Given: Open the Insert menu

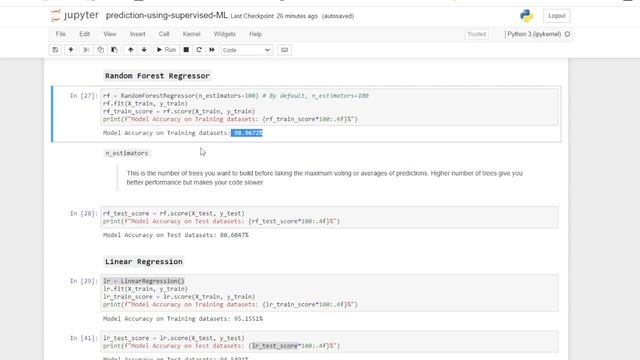Looking at the screenshot, I should tap(138, 34).
